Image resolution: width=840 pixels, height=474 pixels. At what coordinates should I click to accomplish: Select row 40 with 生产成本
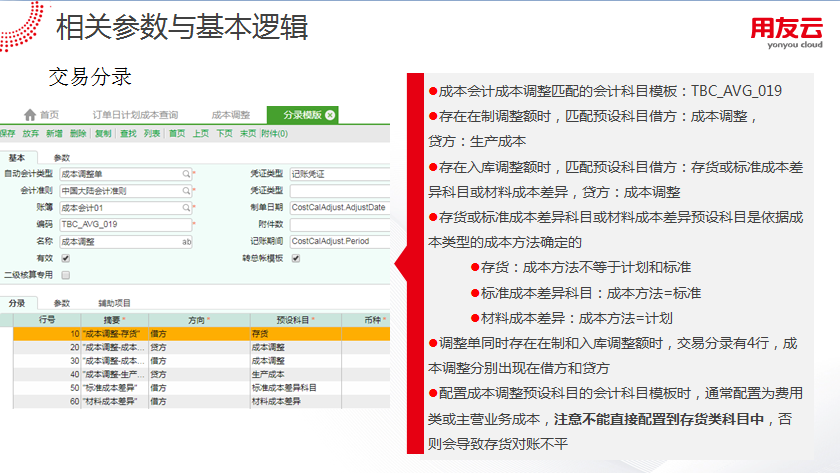coord(200,373)
